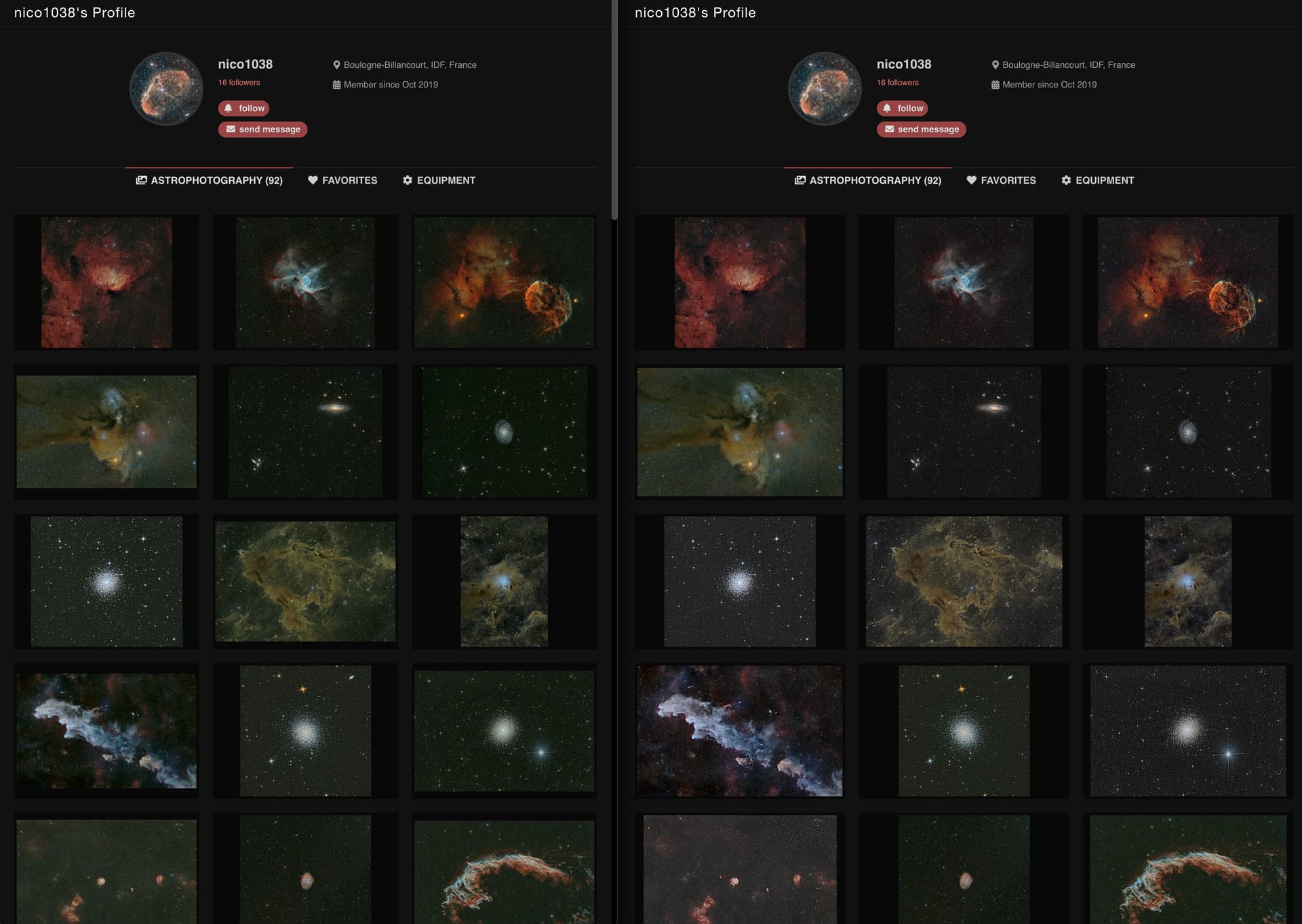This screenshot has height=924, width=1302.
Task: Open Rho Ophiuchi thumbnail in left pane
Action: click(x=106, y=432)
